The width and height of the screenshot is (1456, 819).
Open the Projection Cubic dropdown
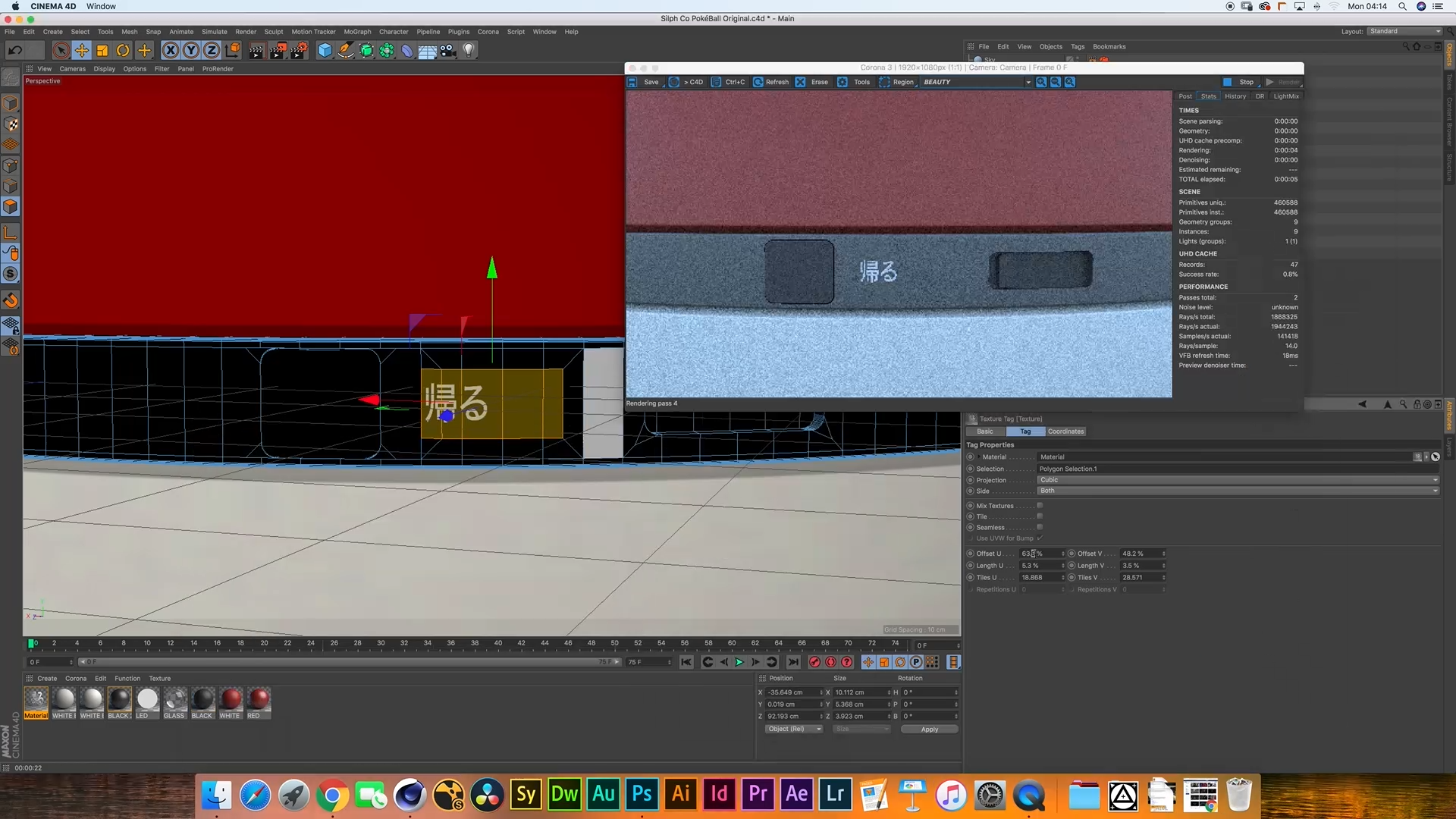click(1238, 480)
